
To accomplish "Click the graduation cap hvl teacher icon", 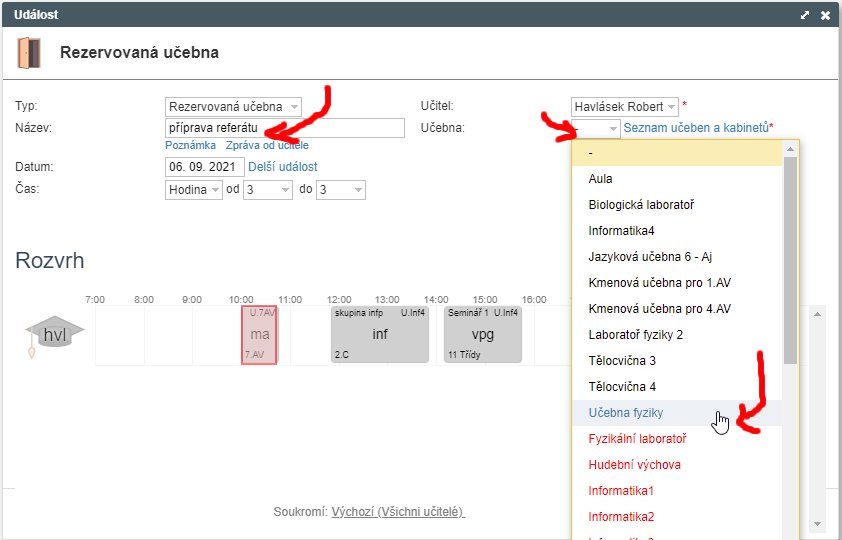I will point(55,336).
